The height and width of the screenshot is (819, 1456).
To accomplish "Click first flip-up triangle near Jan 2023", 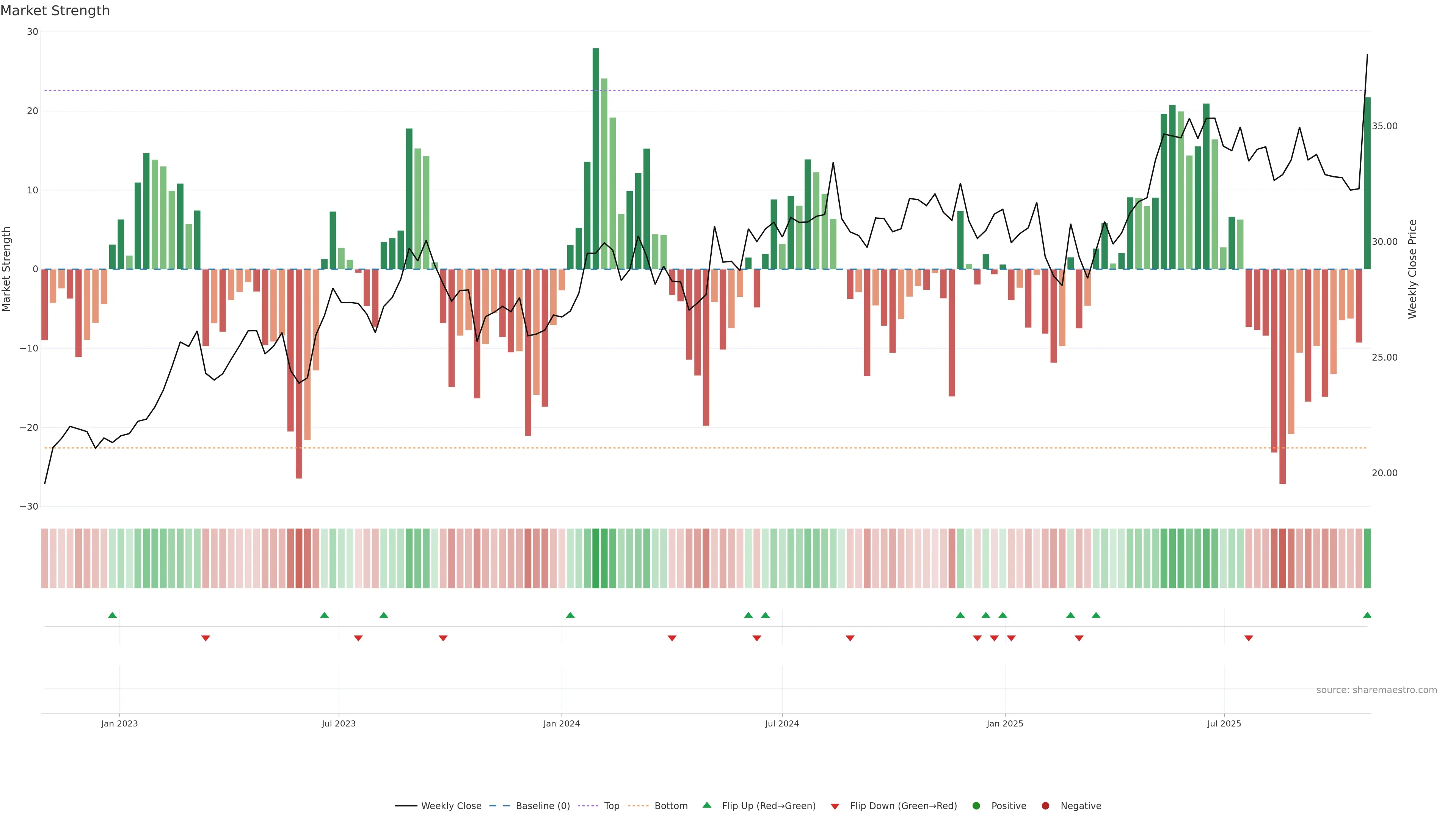I will click(x=113, y=615).
